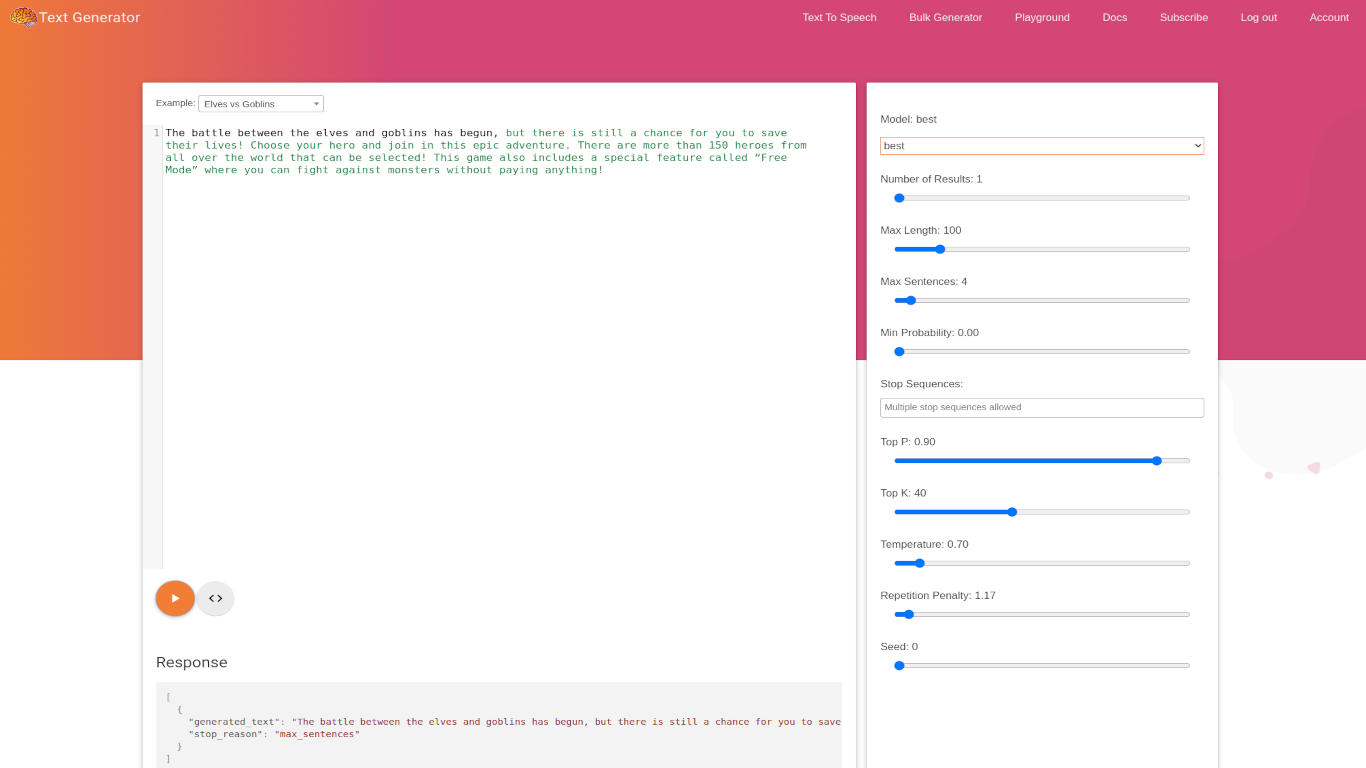Screen dimensions: 1366x768
Task: Click the Temperature slider handle
Action: [920, 563]
